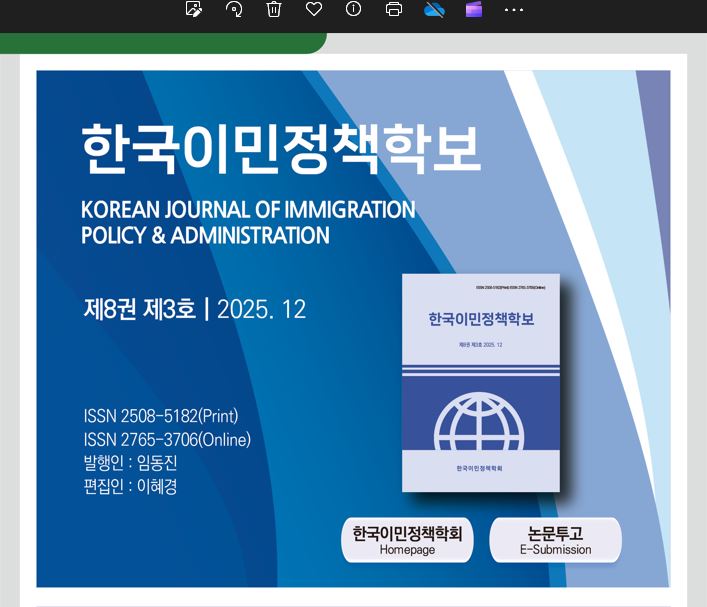Rotate the image with rotate icon
The height and width of the screenshot is (607, 707).
[x=234, y=9]
